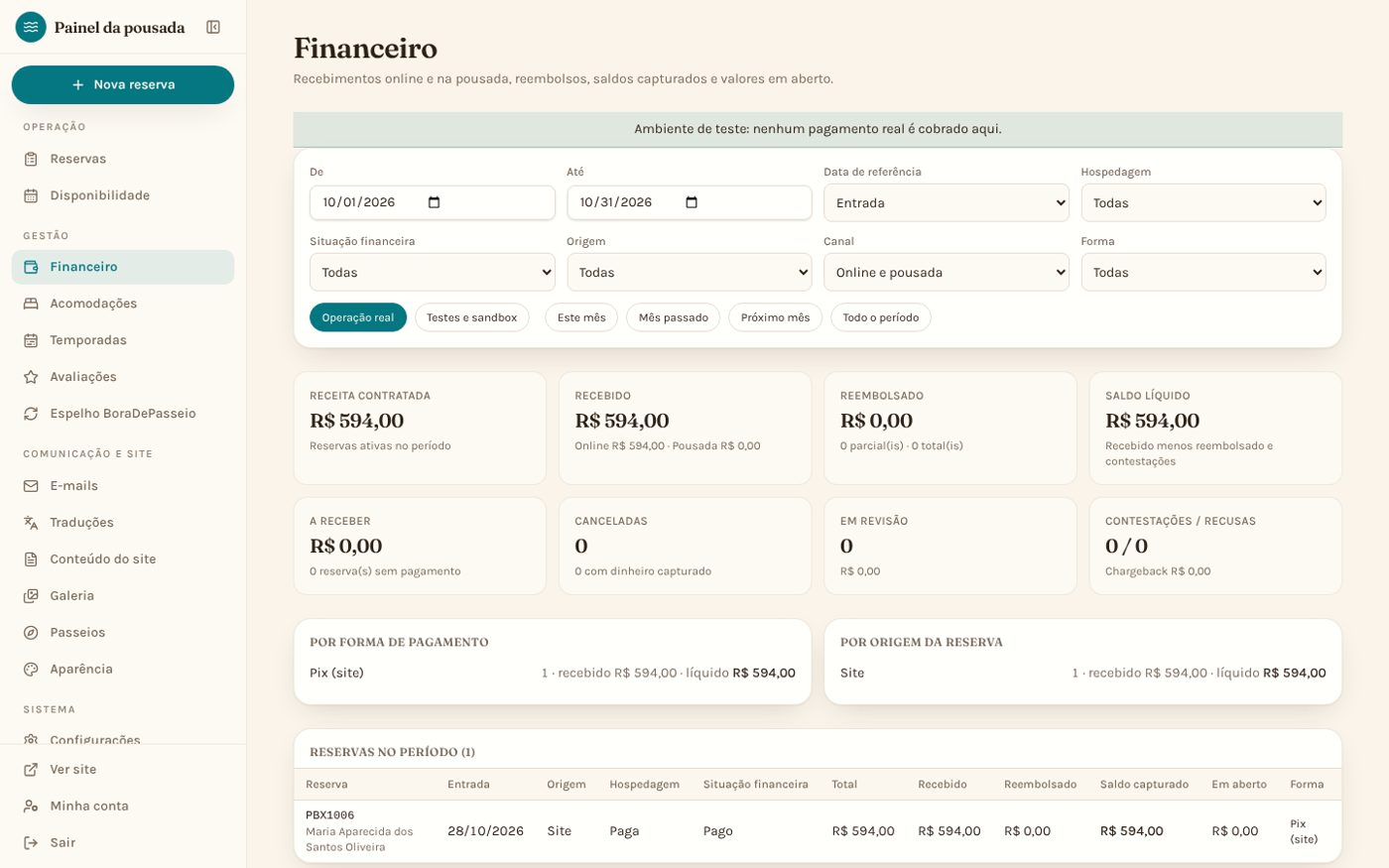Open the Passeios compass icon

click(31, 633)
